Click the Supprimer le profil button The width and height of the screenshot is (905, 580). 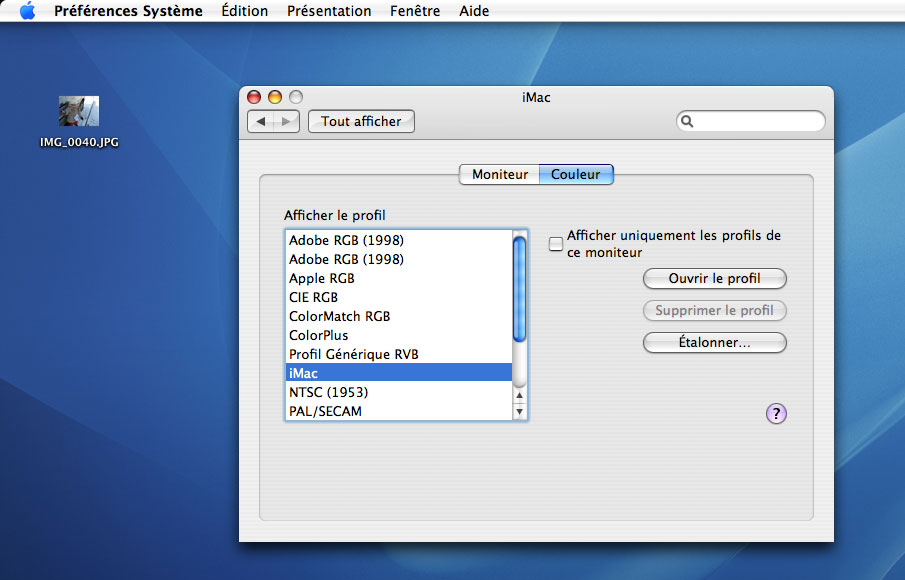(715, 310)
